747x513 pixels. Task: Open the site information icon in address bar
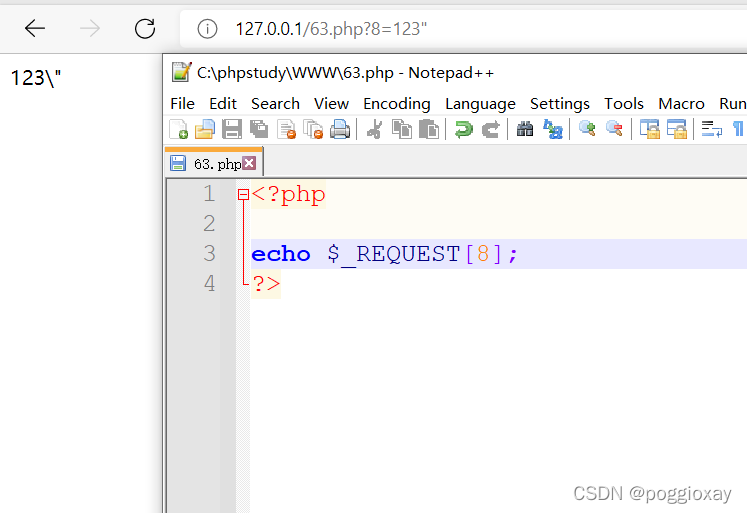tap(207, 29)
